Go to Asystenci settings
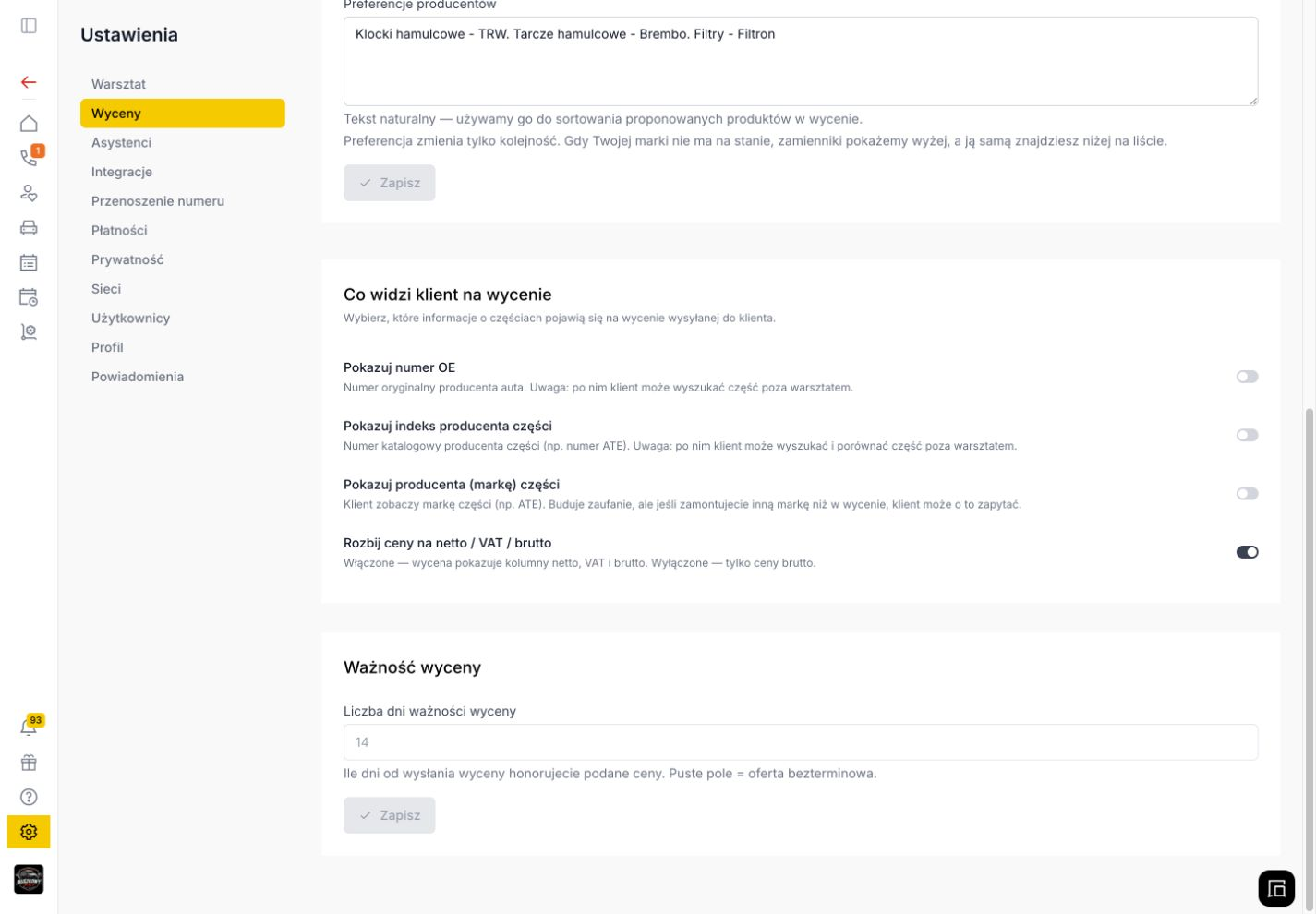1316x914 pixels. pos(183,142)
